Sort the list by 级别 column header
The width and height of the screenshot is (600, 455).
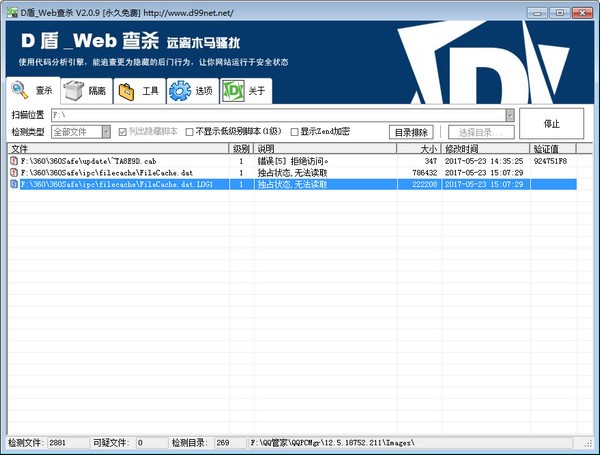point(240,148)
